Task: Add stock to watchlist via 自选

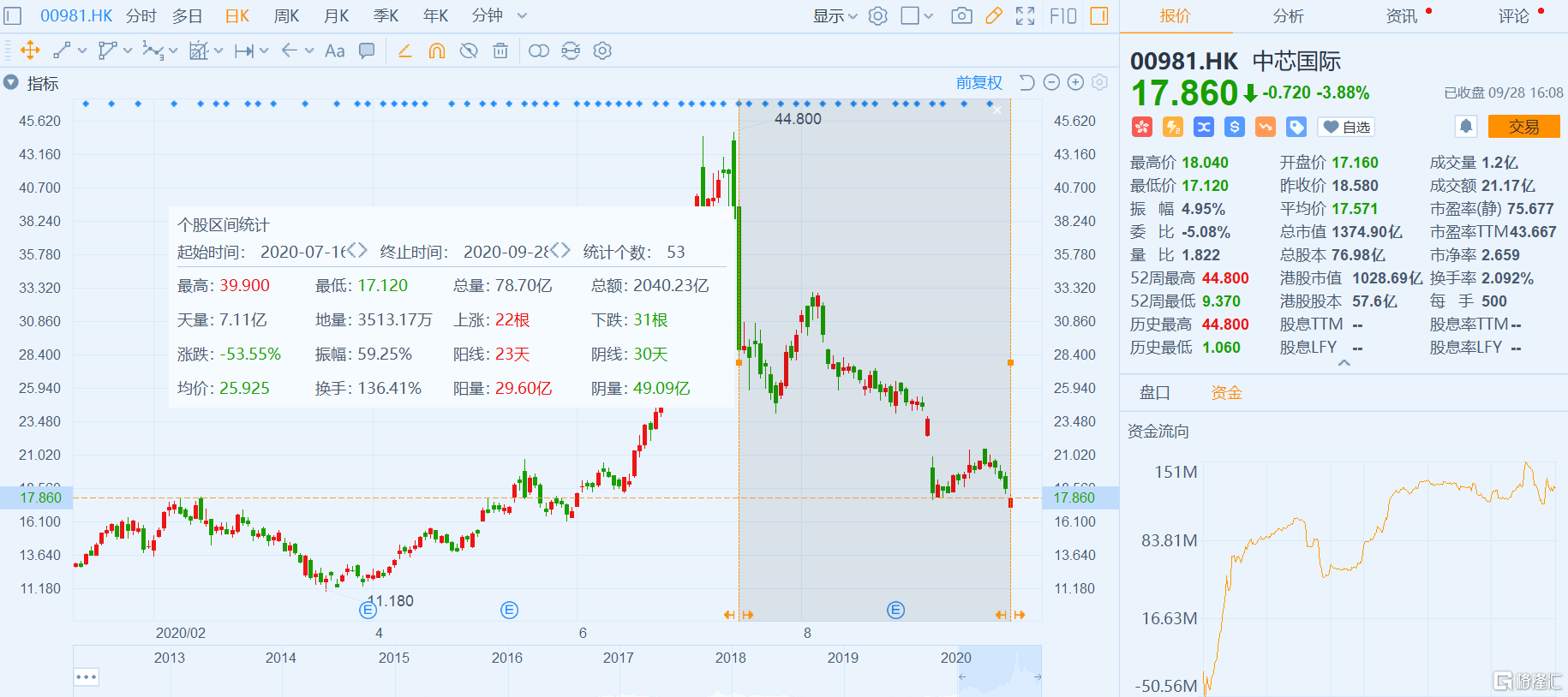Action: [x=1346, y=127]
